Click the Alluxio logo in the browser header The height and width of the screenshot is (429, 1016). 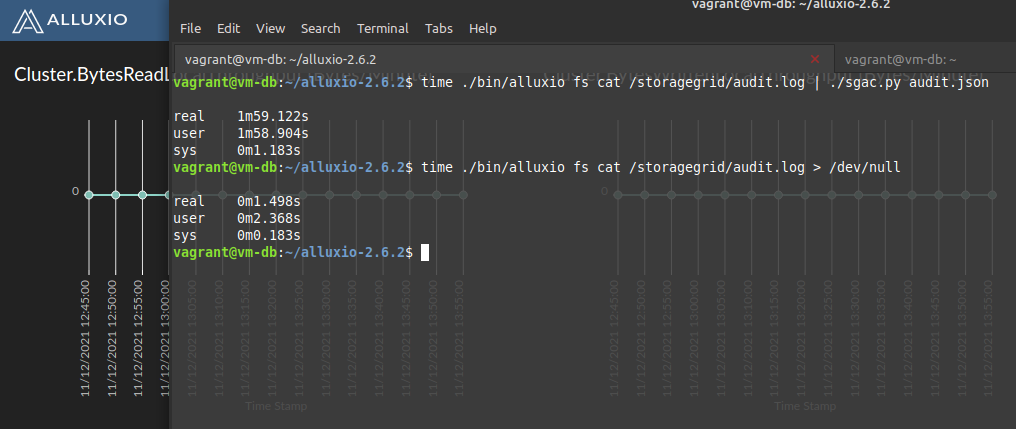point(71,20)
